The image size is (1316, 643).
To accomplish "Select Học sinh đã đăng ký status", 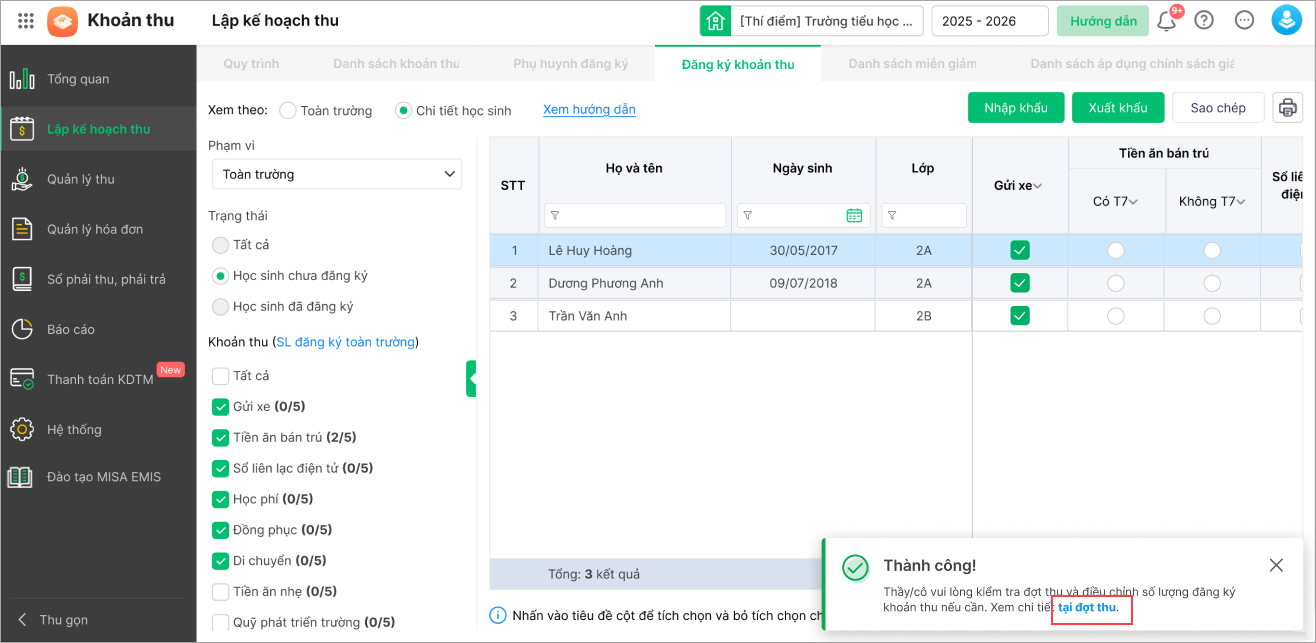I will [220, 307].
